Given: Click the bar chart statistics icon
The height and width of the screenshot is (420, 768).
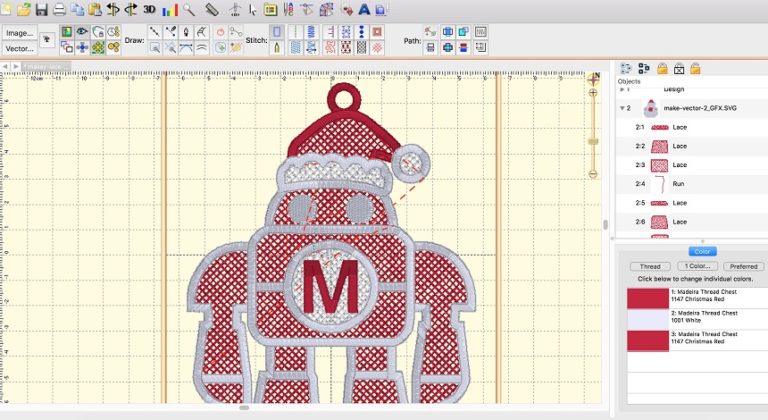Looking at the screenshot, I should (169, 9).
